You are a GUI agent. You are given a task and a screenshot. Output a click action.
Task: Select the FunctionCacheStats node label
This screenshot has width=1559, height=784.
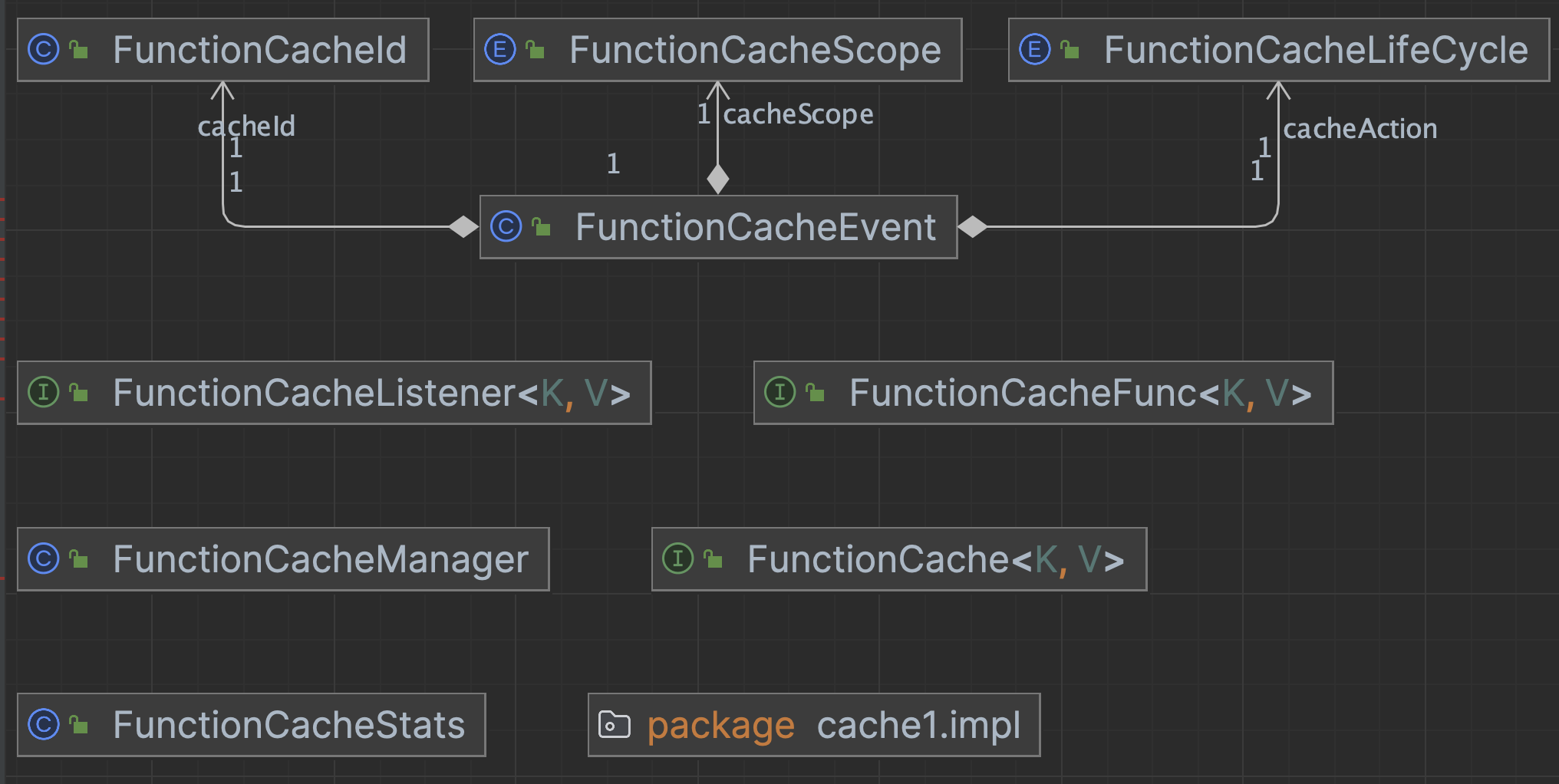[x=288, y=725]
